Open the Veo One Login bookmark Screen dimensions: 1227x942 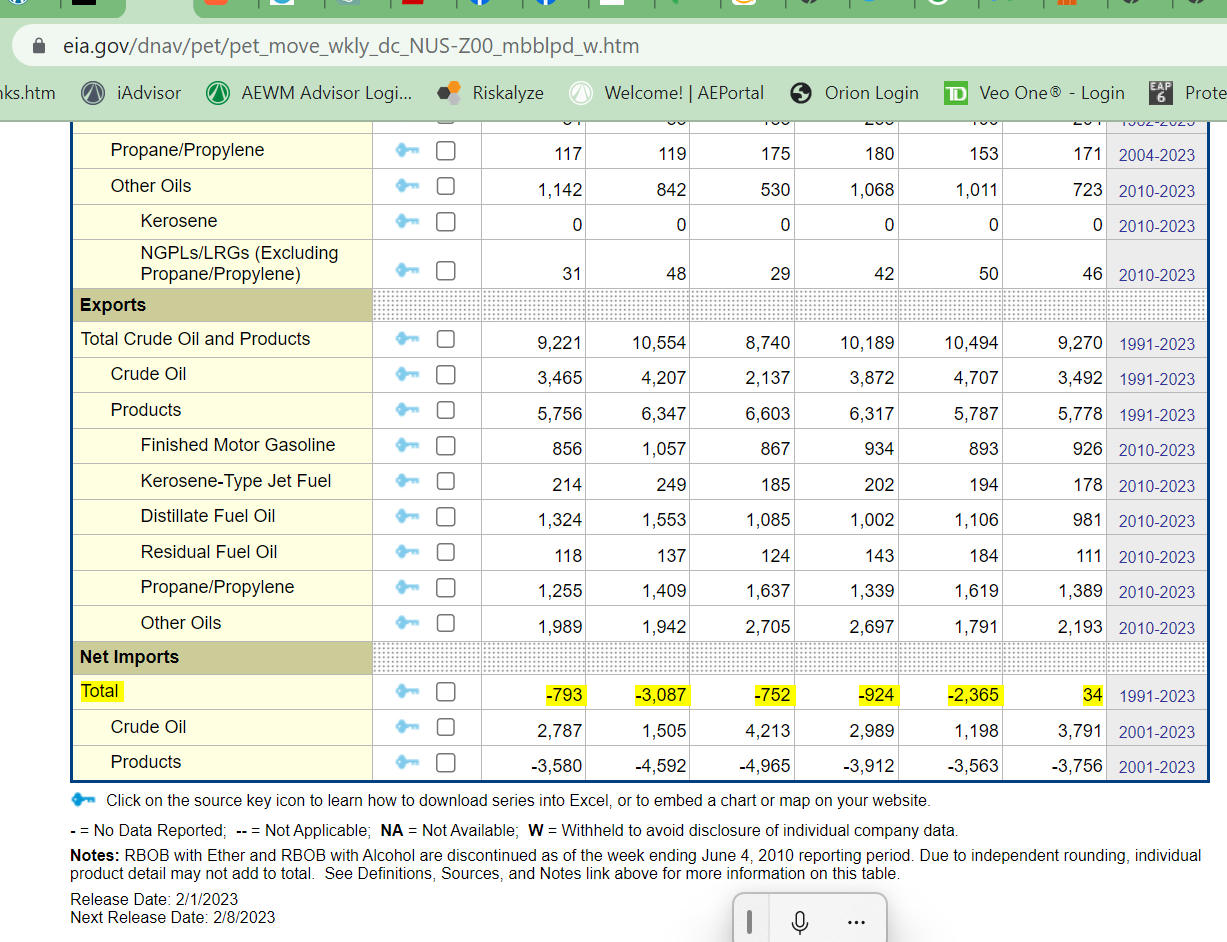[x=1035, y=93]
